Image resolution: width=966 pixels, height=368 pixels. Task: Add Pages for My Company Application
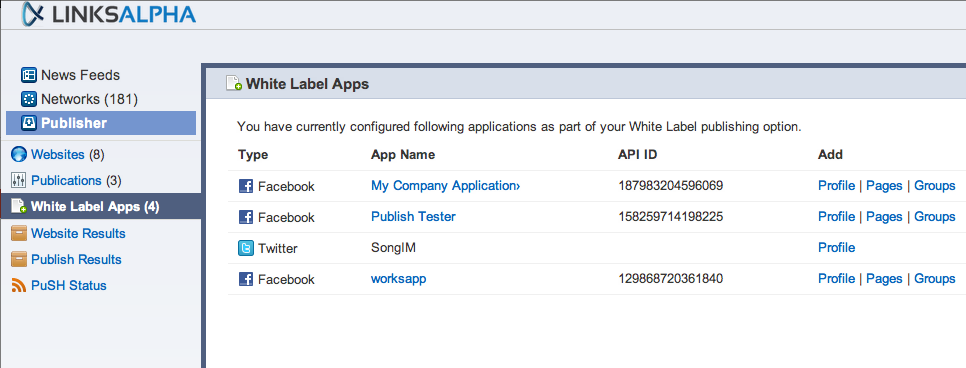click(884, 186)
